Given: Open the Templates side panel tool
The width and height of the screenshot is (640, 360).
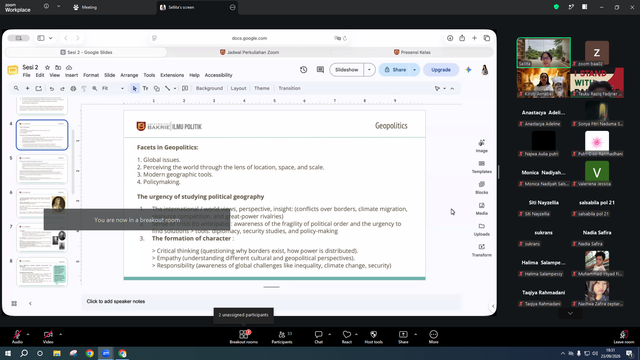Looking at the screenshot, I should [x=482, y=167].
